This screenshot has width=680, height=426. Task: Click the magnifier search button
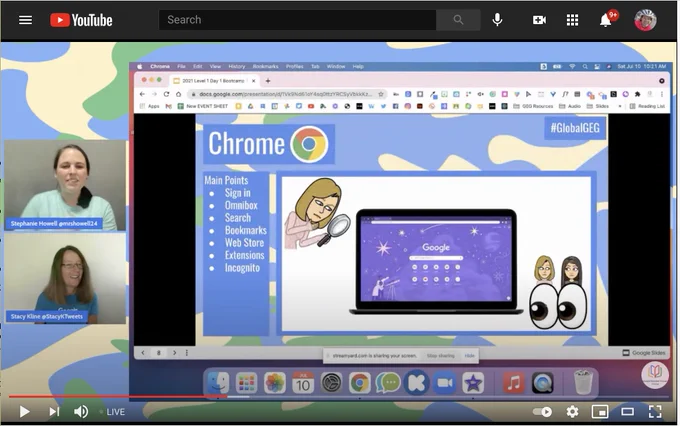(458, 20)
